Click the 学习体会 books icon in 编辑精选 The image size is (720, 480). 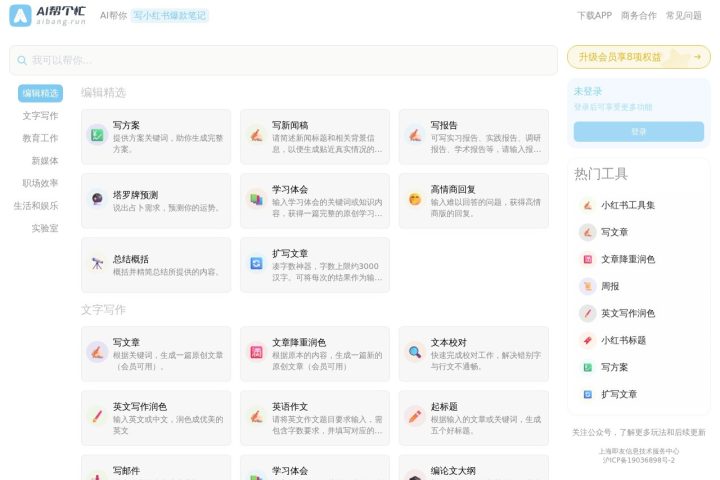pyautogui.click(x=256, y=199)
